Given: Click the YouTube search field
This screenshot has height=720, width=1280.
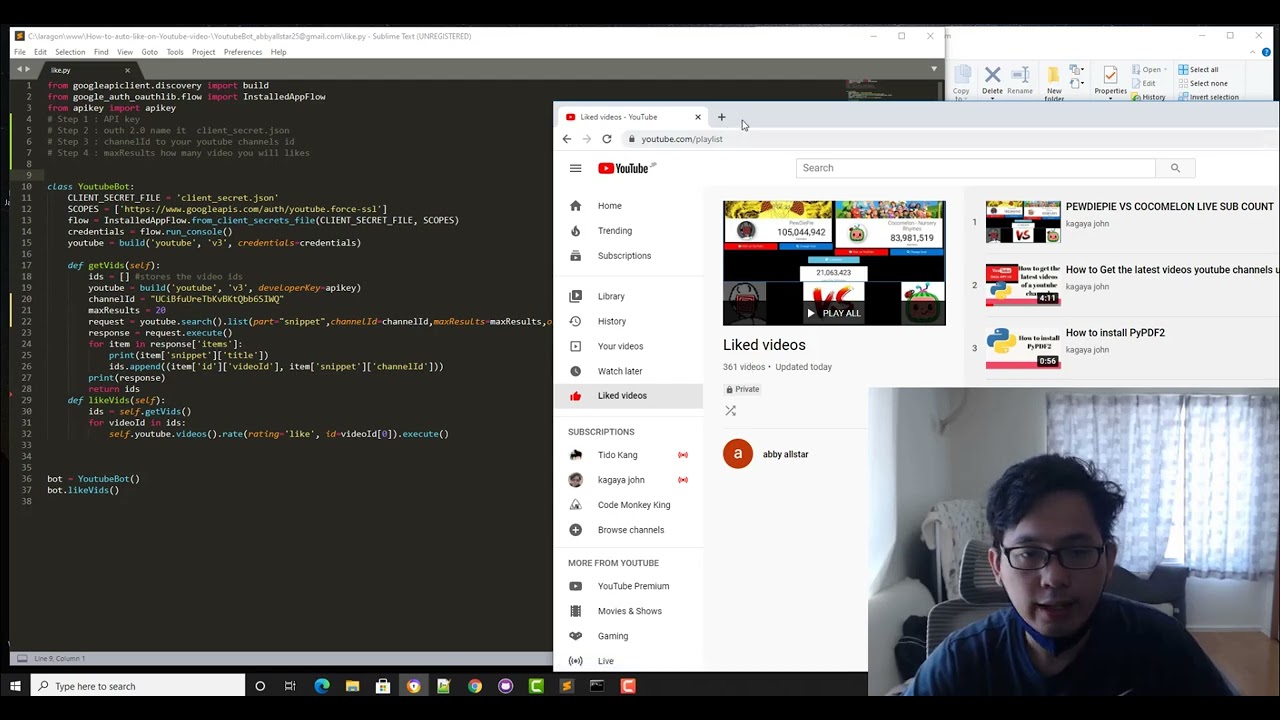Looking at the screenshot, I should coord(975,168).
